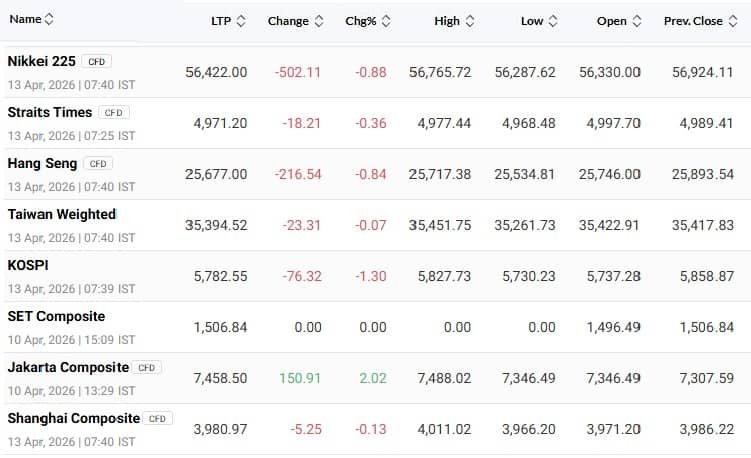This screenshot has height=458, width=751.
Task: Click the KOSPI index name
Action: click(28, 265)
